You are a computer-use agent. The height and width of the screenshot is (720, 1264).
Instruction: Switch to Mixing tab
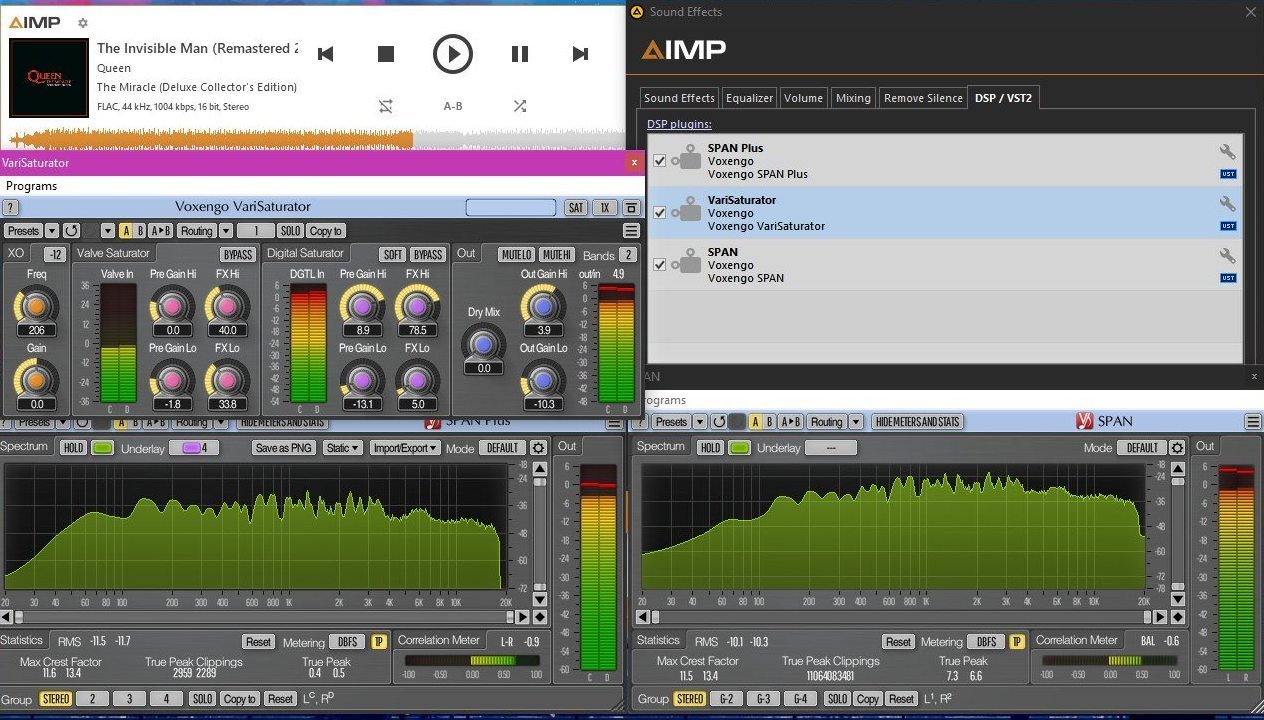[853, 98]
